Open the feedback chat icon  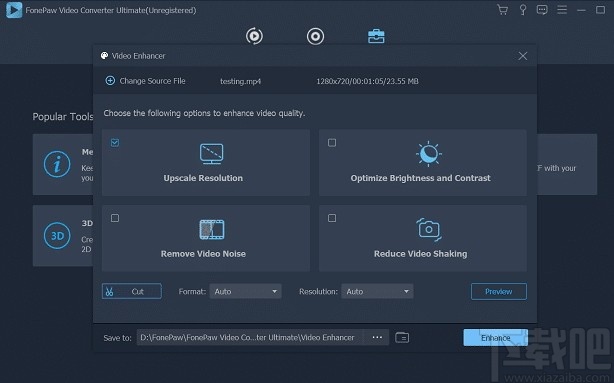pyautogui.click(x=542, y=10)
